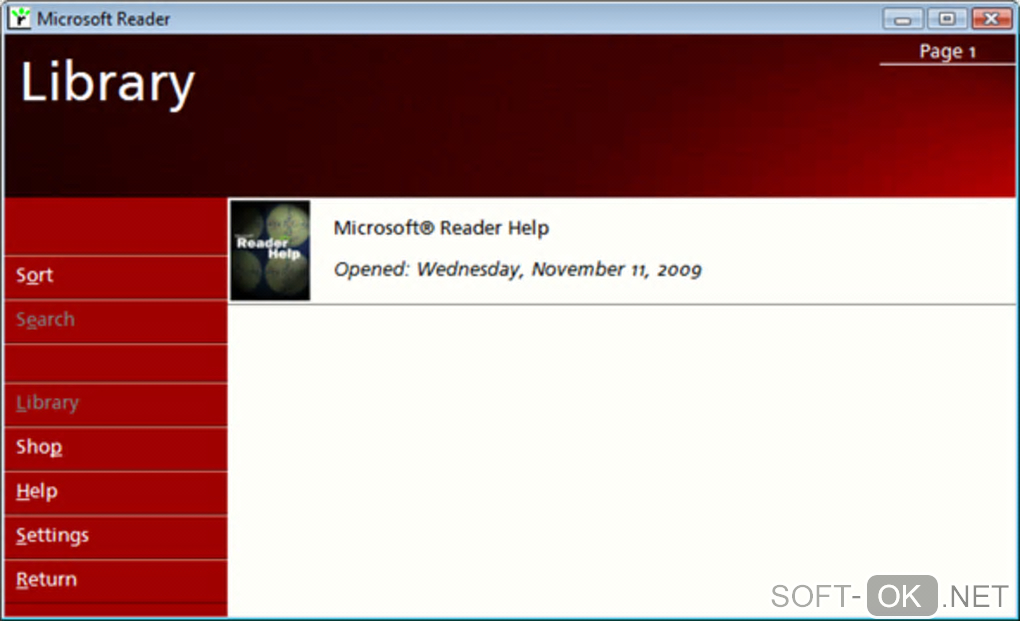Select the 'Opened: Wednesday, November 11, 2009' text
Viewport: 1020px width, 621px height.
click(x=518, y=269)
